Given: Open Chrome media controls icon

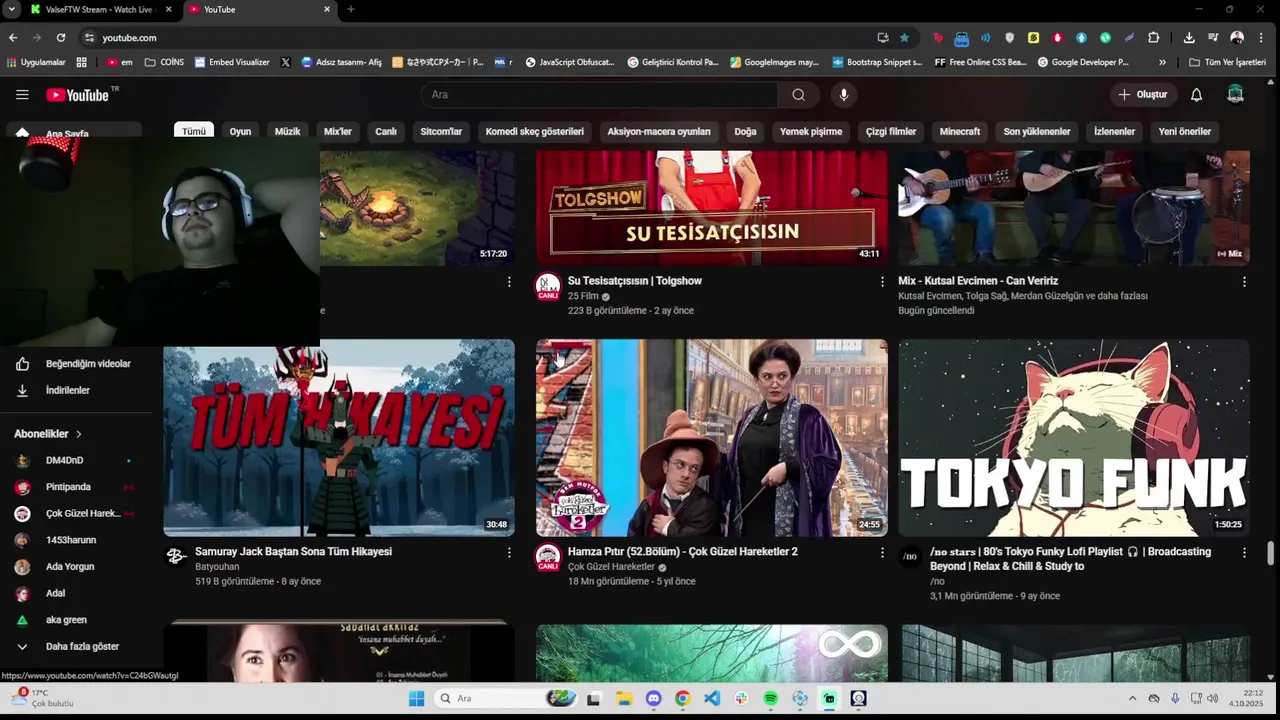Looking at the screenshot, I should click(x=1213, y=37).
